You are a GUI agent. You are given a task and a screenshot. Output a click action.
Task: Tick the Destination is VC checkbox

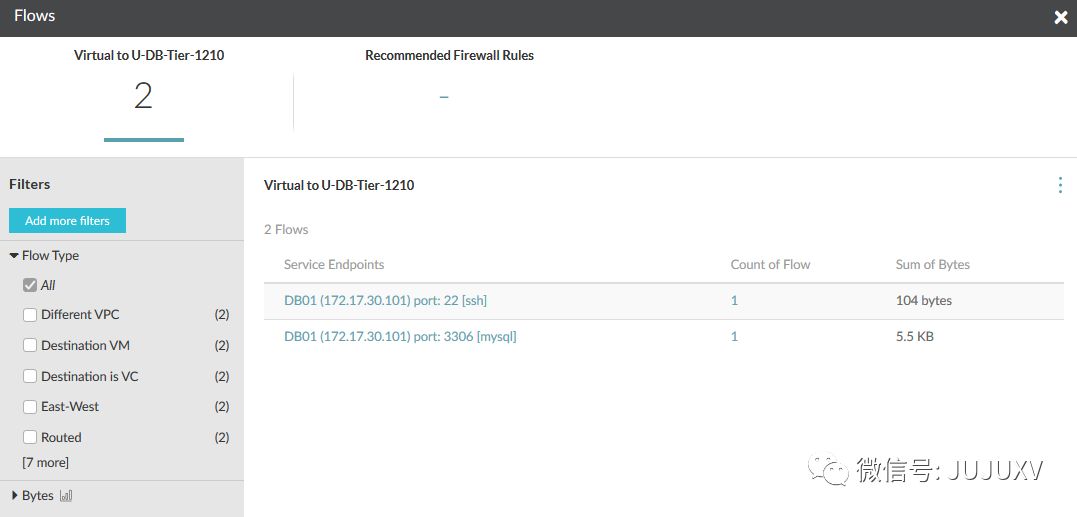tap(30, 377)
